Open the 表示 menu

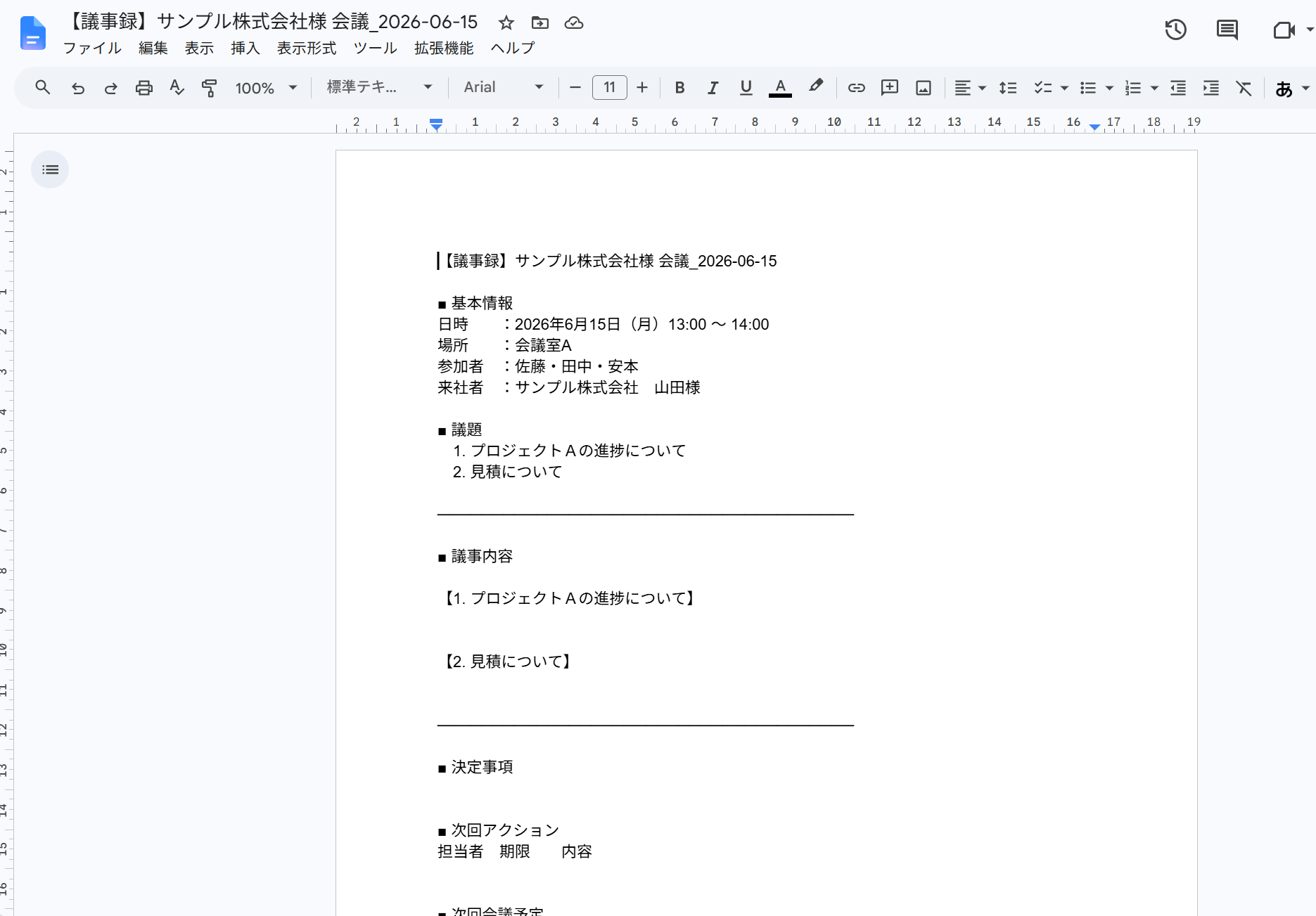pos(199,48)
